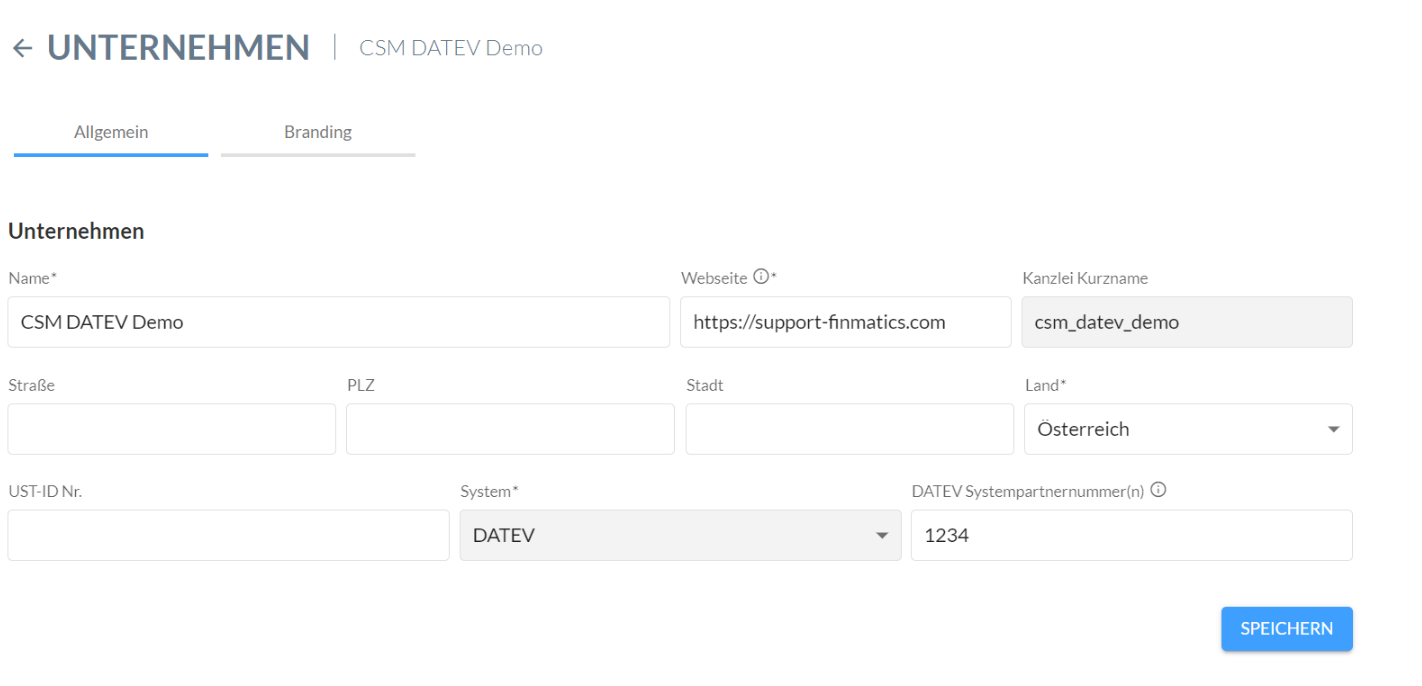Open the System dropdown showing DATEV
The width and height of the screenshot is (1422, 686).
tap(680, 535)
